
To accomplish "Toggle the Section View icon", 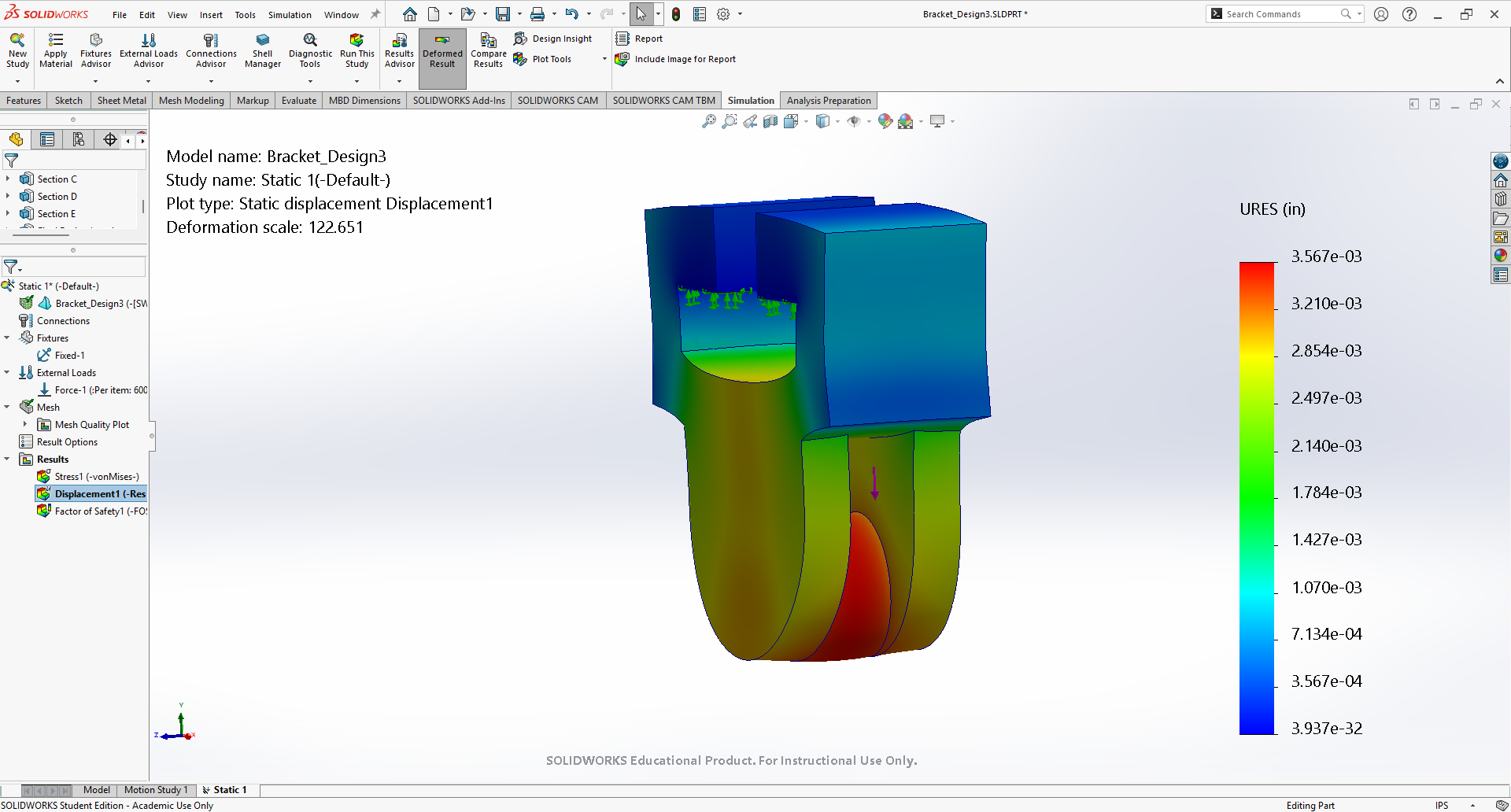I will (770, 121).
